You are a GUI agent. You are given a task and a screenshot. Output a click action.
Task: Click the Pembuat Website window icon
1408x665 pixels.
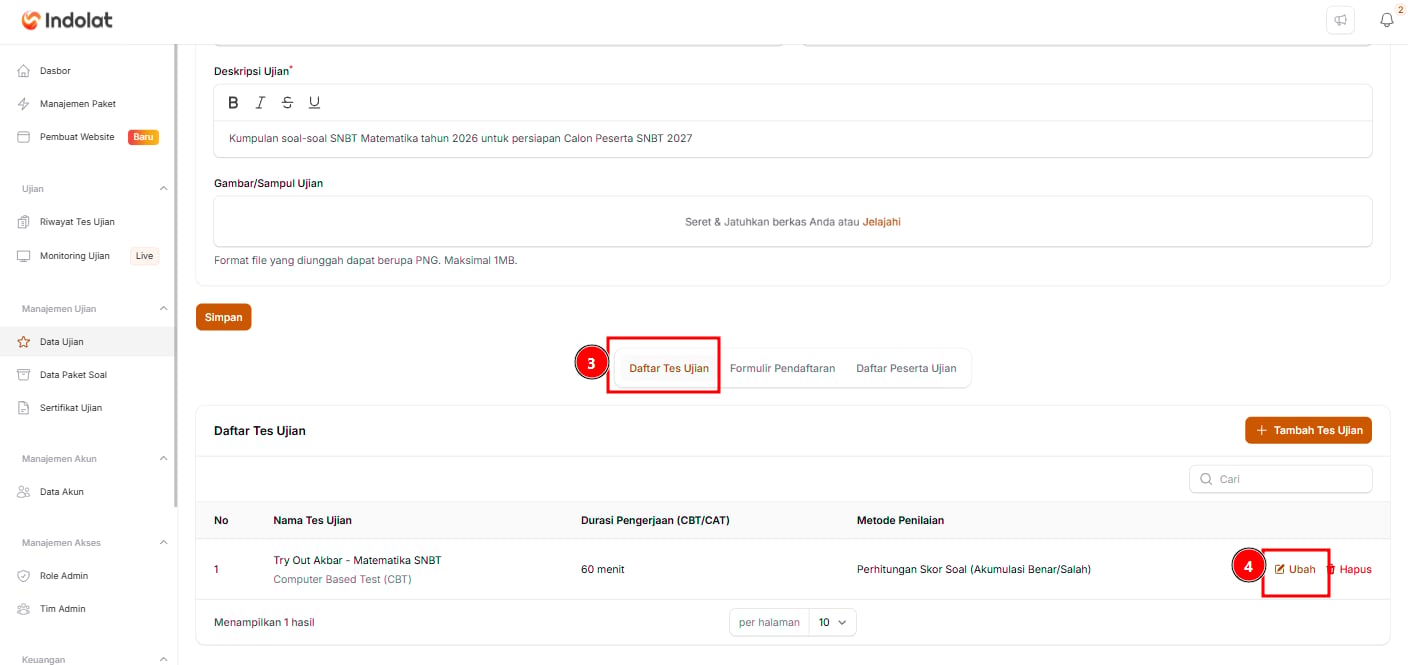(x=24, y=137)
